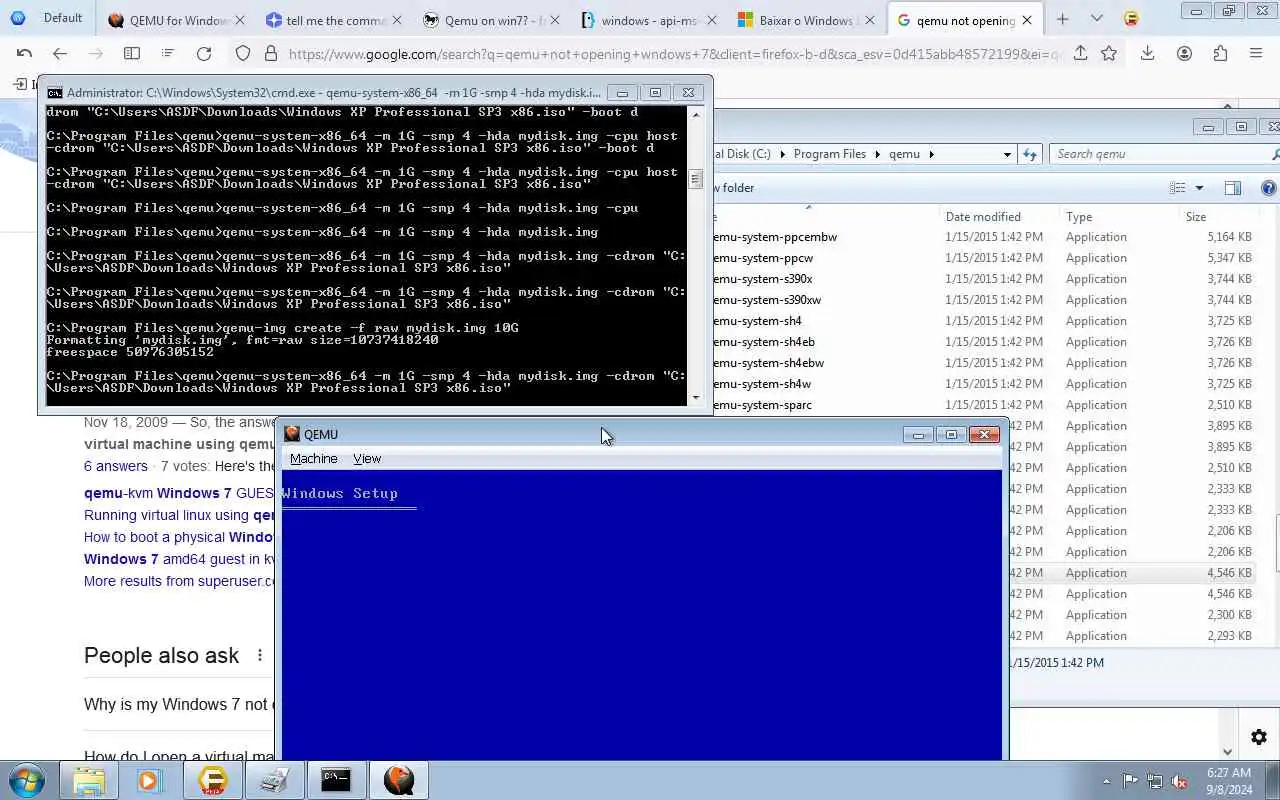Expand arrow after Program Files breadcrumb

pos(878,154)
